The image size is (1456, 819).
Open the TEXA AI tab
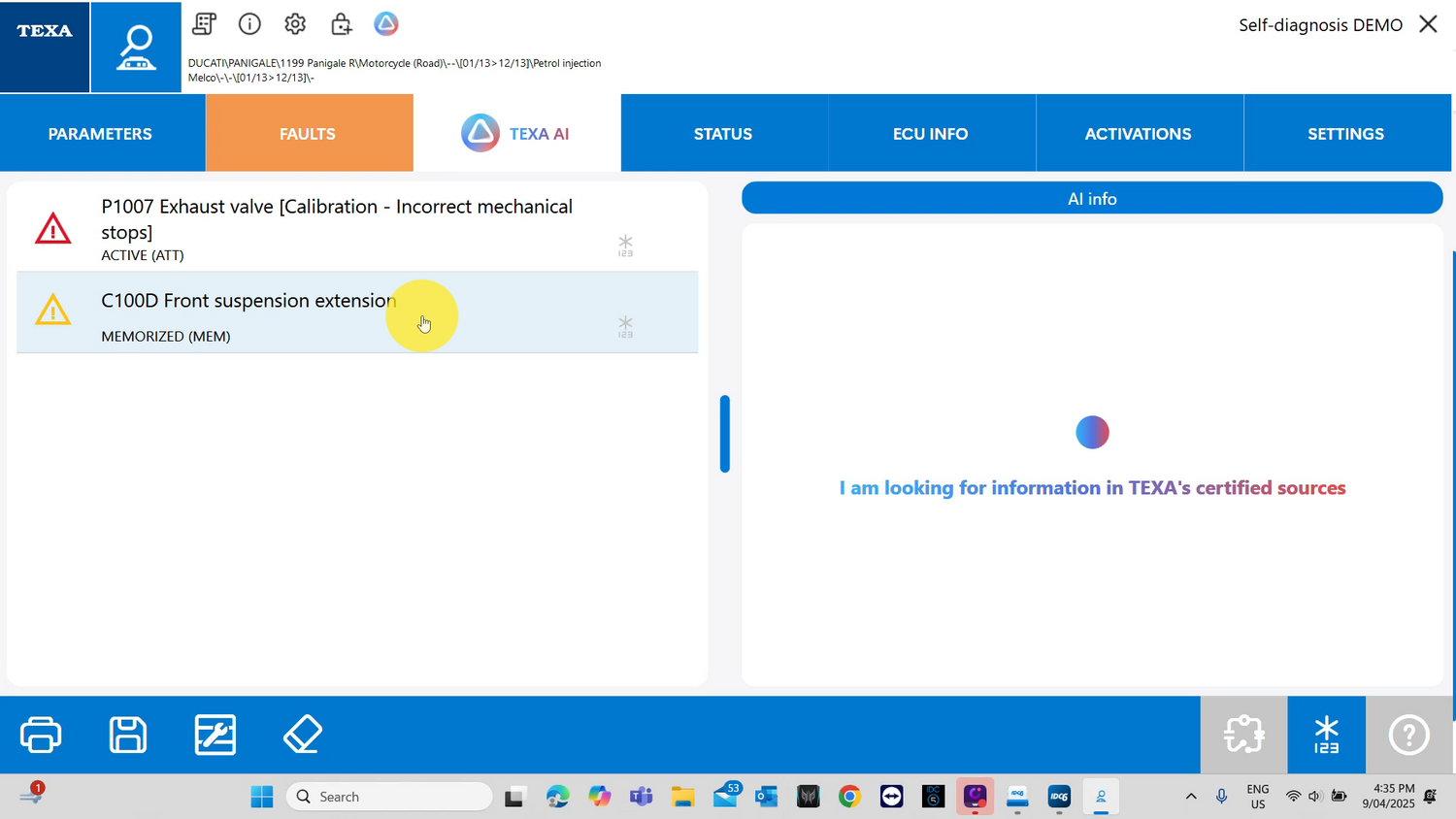pyautogui.click(x=516, y=134)
